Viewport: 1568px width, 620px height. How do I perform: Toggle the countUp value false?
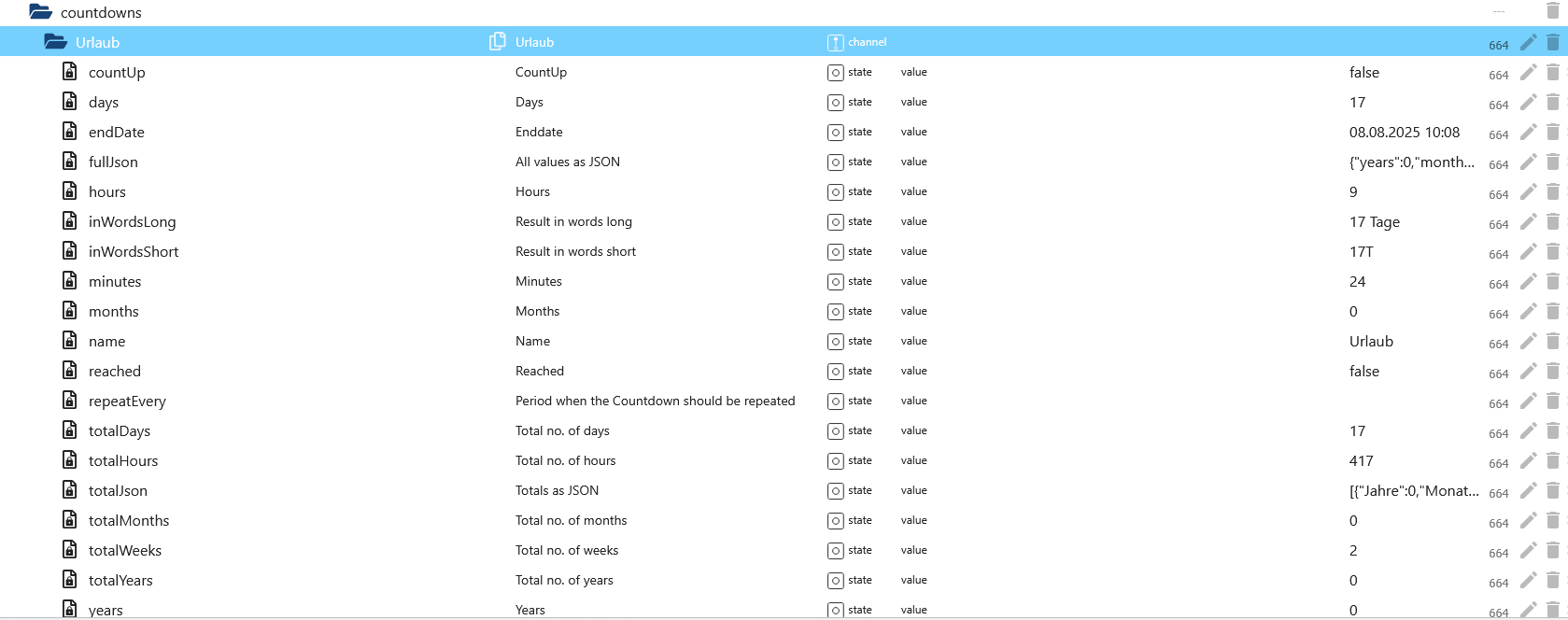click(x=1363, y=72)
